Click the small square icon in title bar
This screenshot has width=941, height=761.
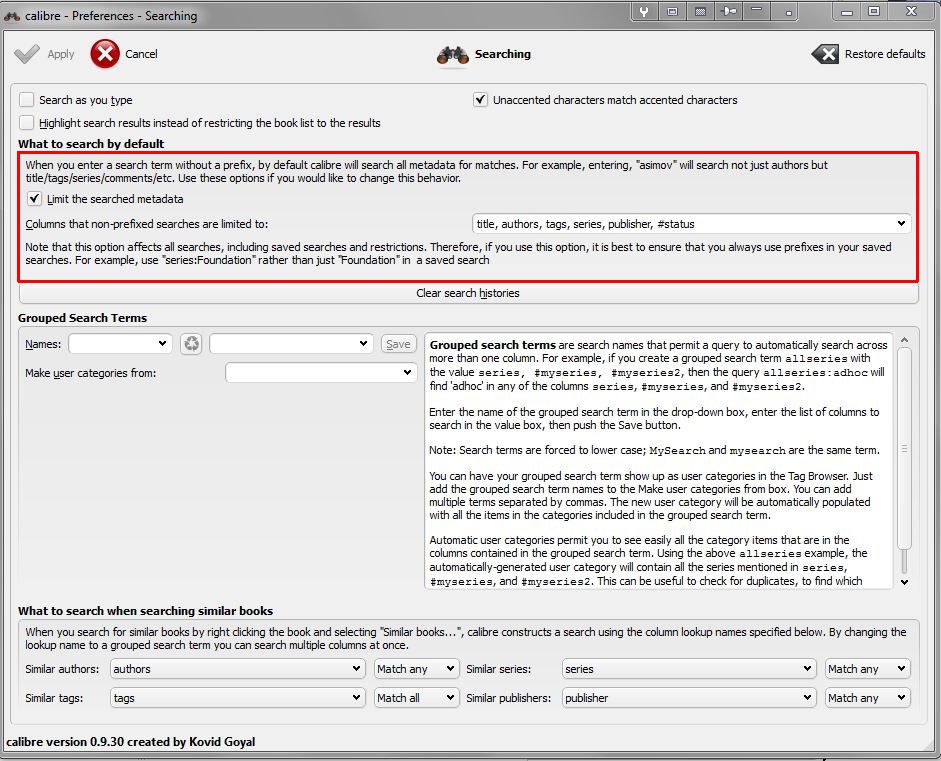coord(789,13)
